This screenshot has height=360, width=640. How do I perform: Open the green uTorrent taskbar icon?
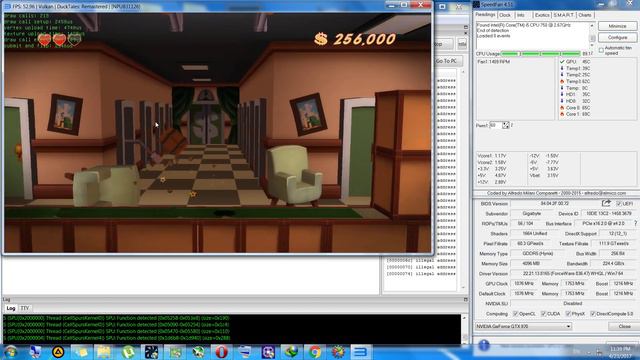pos(128,352)
